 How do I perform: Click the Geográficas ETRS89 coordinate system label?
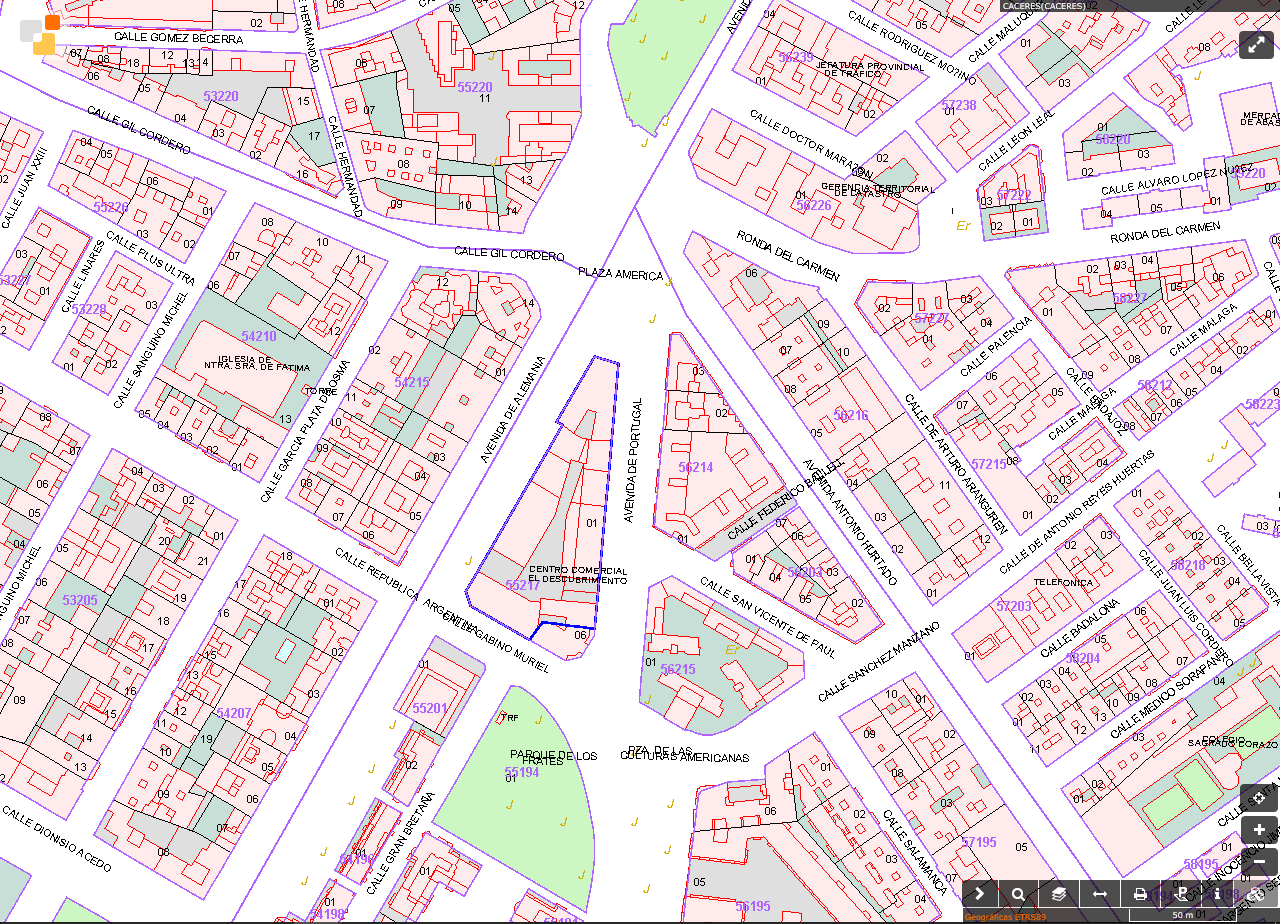tap(1005, 916)
